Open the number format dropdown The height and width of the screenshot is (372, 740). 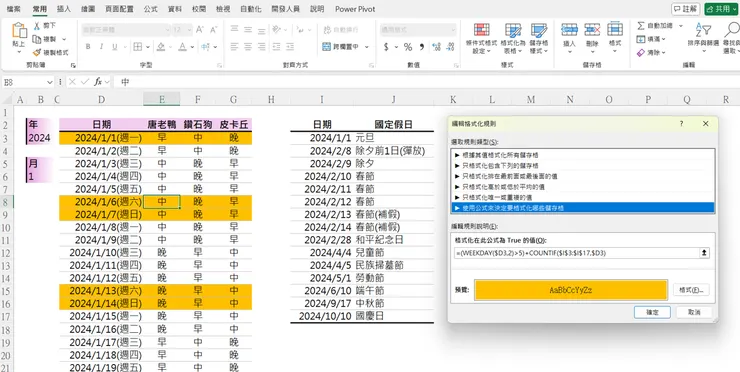[454, 30]
